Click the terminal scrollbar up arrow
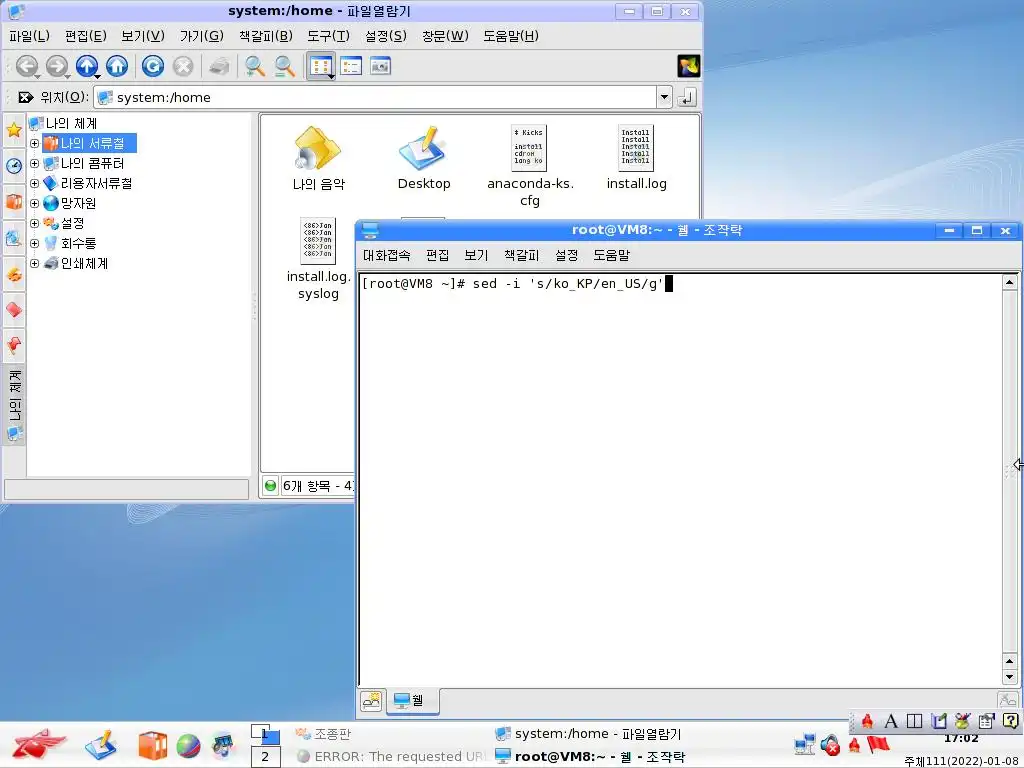1024x768 pixels. (x=1010, y=282)
